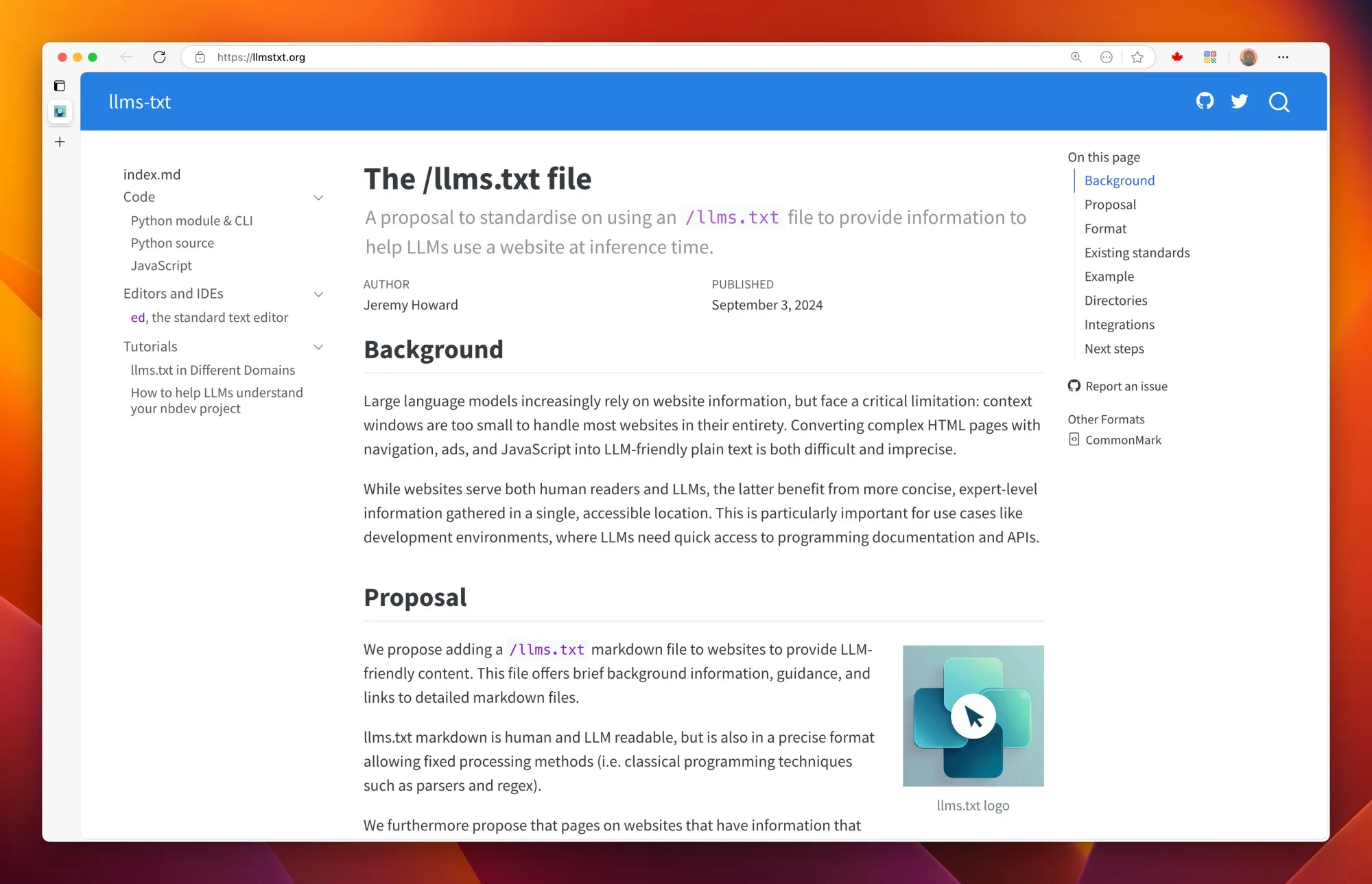Open the site search magnifier icon

[x=1279, y=102]
